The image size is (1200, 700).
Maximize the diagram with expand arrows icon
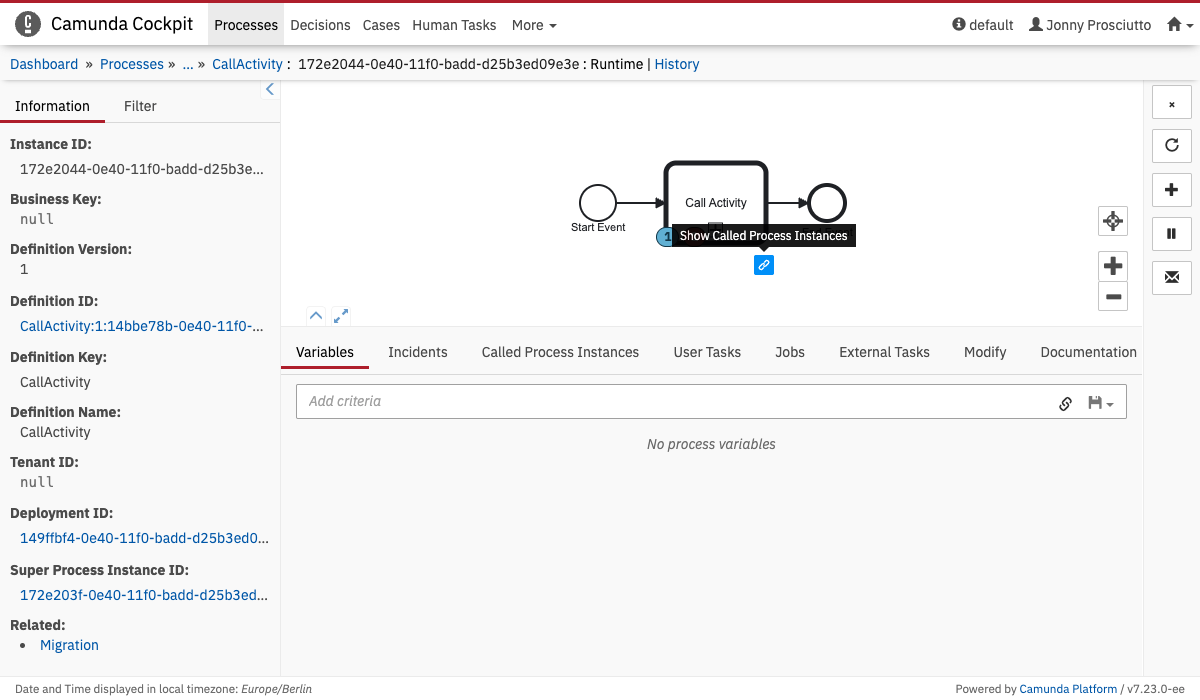coord(341,316)
